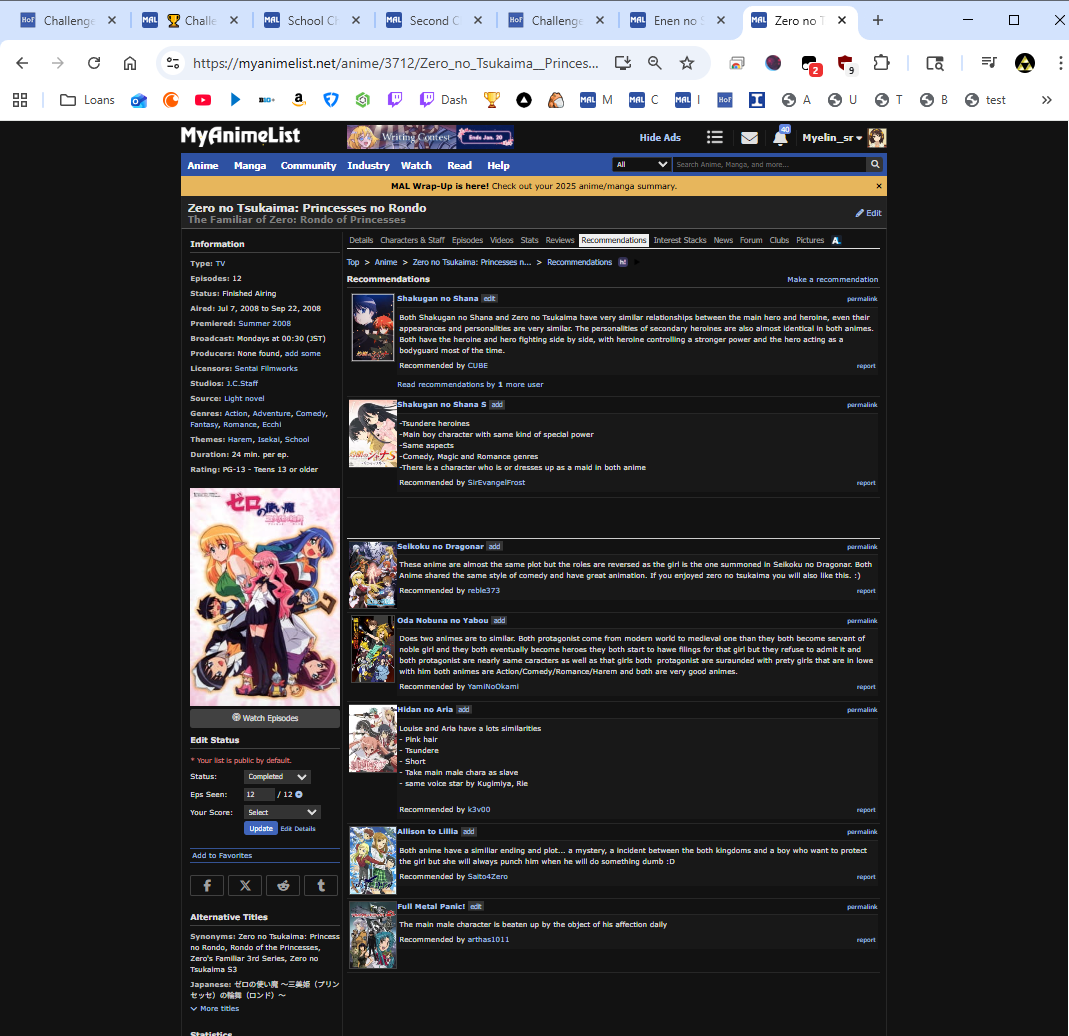Image resolution: width=1069 pixels, height=1036 pixels.
Task: Switch to the Characters & Staff tab
Action: pyautogui.click(x=412, y=241)
